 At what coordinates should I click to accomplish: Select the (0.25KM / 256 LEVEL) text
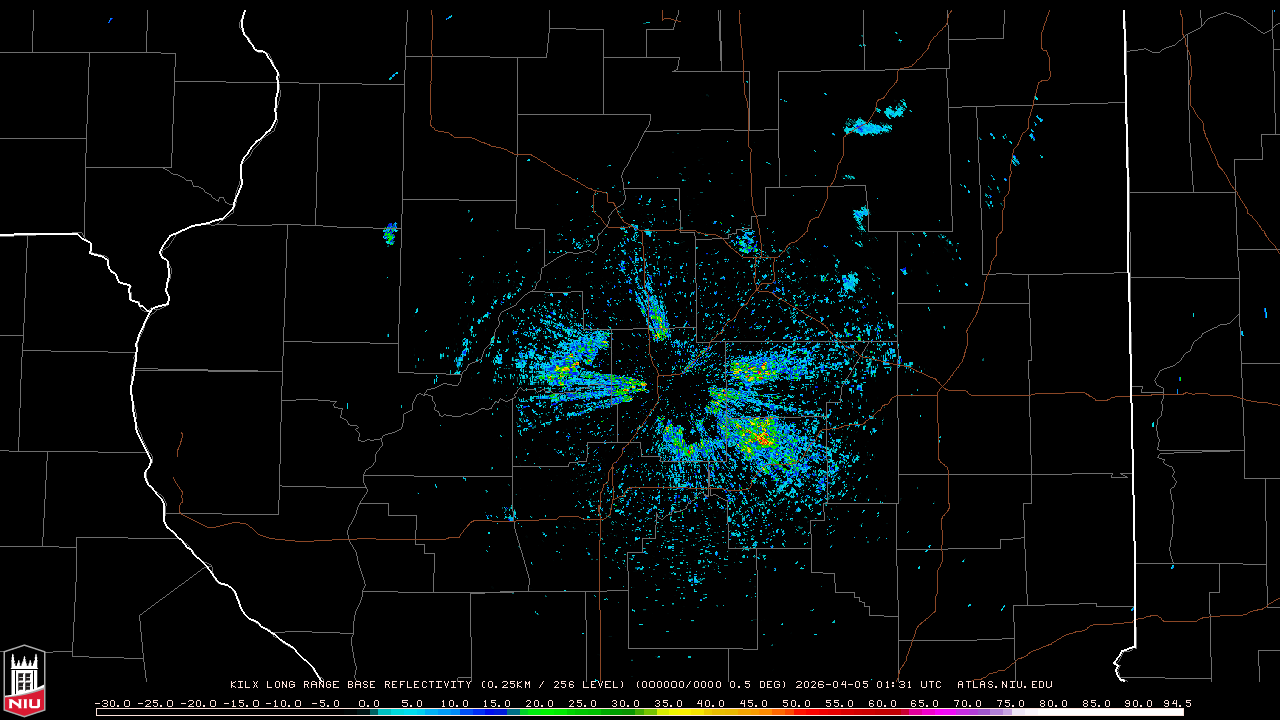pyautogui.click(x=552, y=685)
